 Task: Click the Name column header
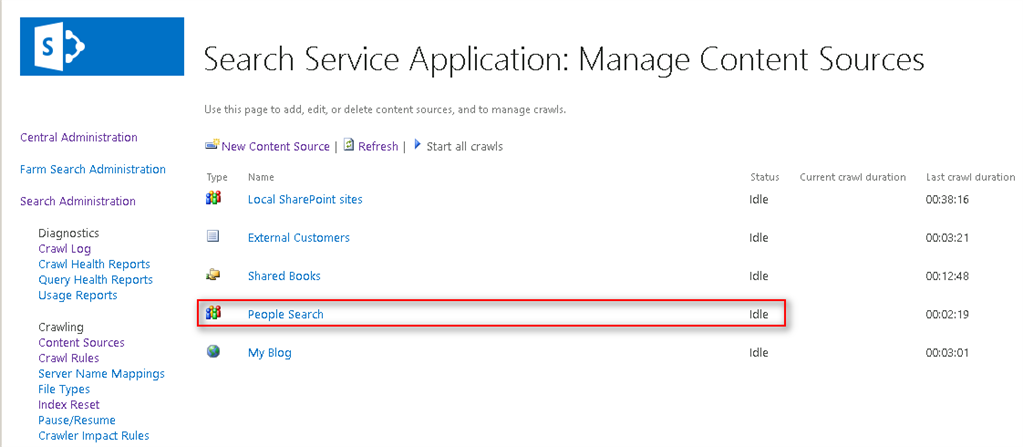click(x=261, y=177)
